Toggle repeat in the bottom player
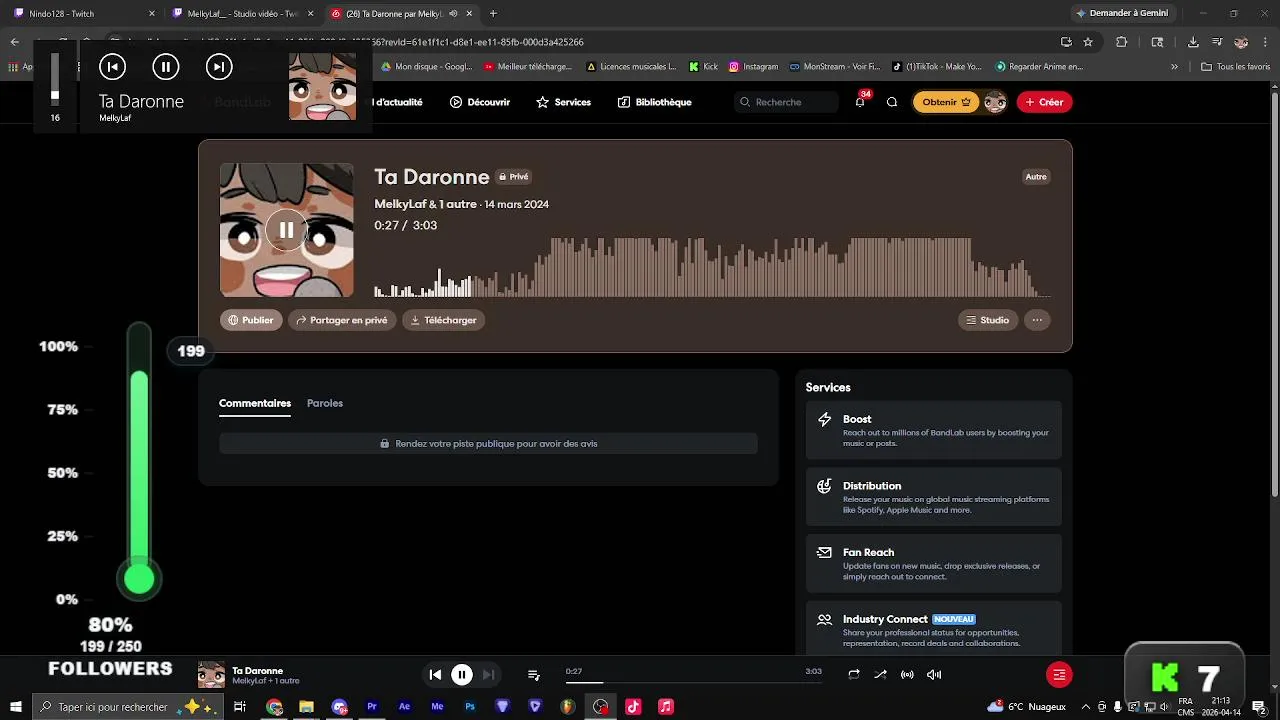This screenshot has width=1280, height=720. [854, 675]
